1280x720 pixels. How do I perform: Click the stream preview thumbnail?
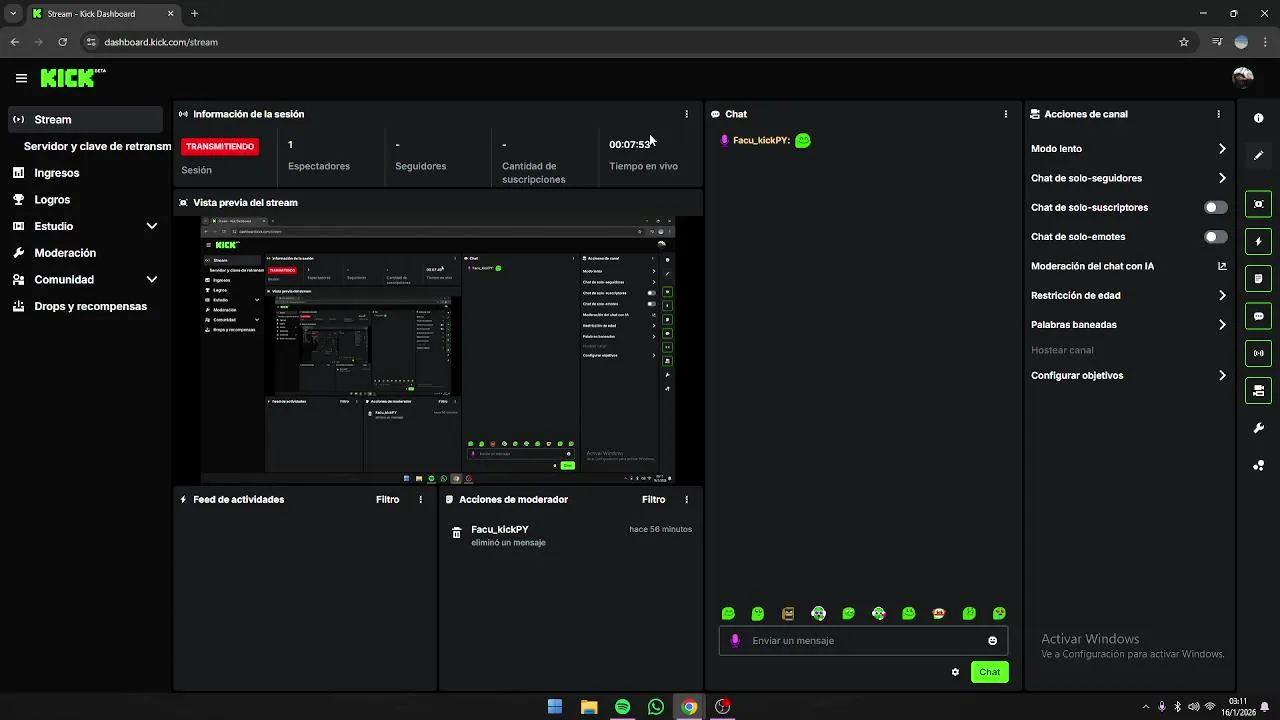tap(437, 350)
